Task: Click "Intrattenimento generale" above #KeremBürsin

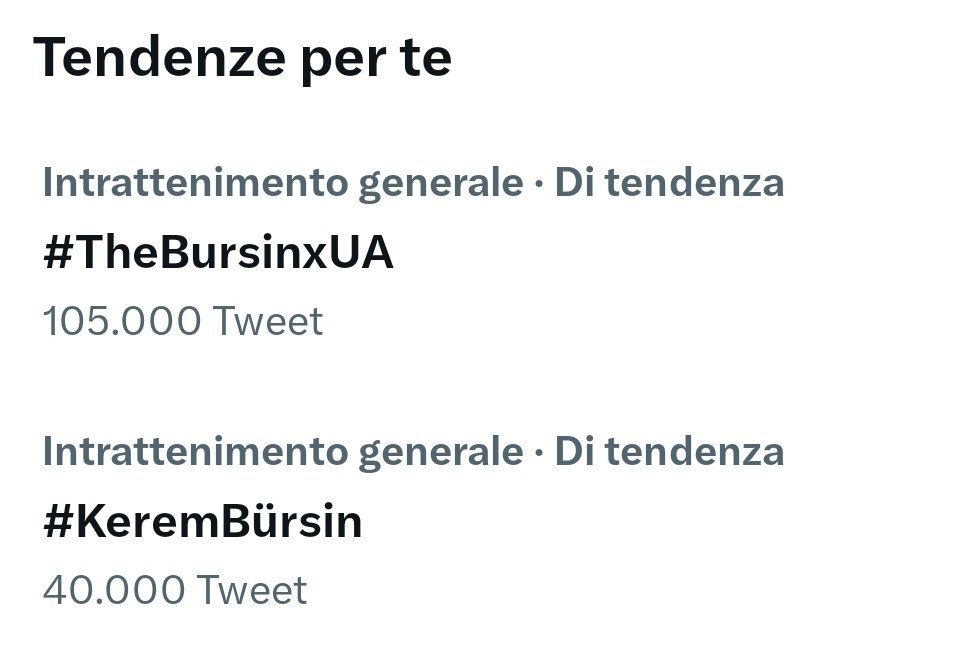Action: (283, 451)
